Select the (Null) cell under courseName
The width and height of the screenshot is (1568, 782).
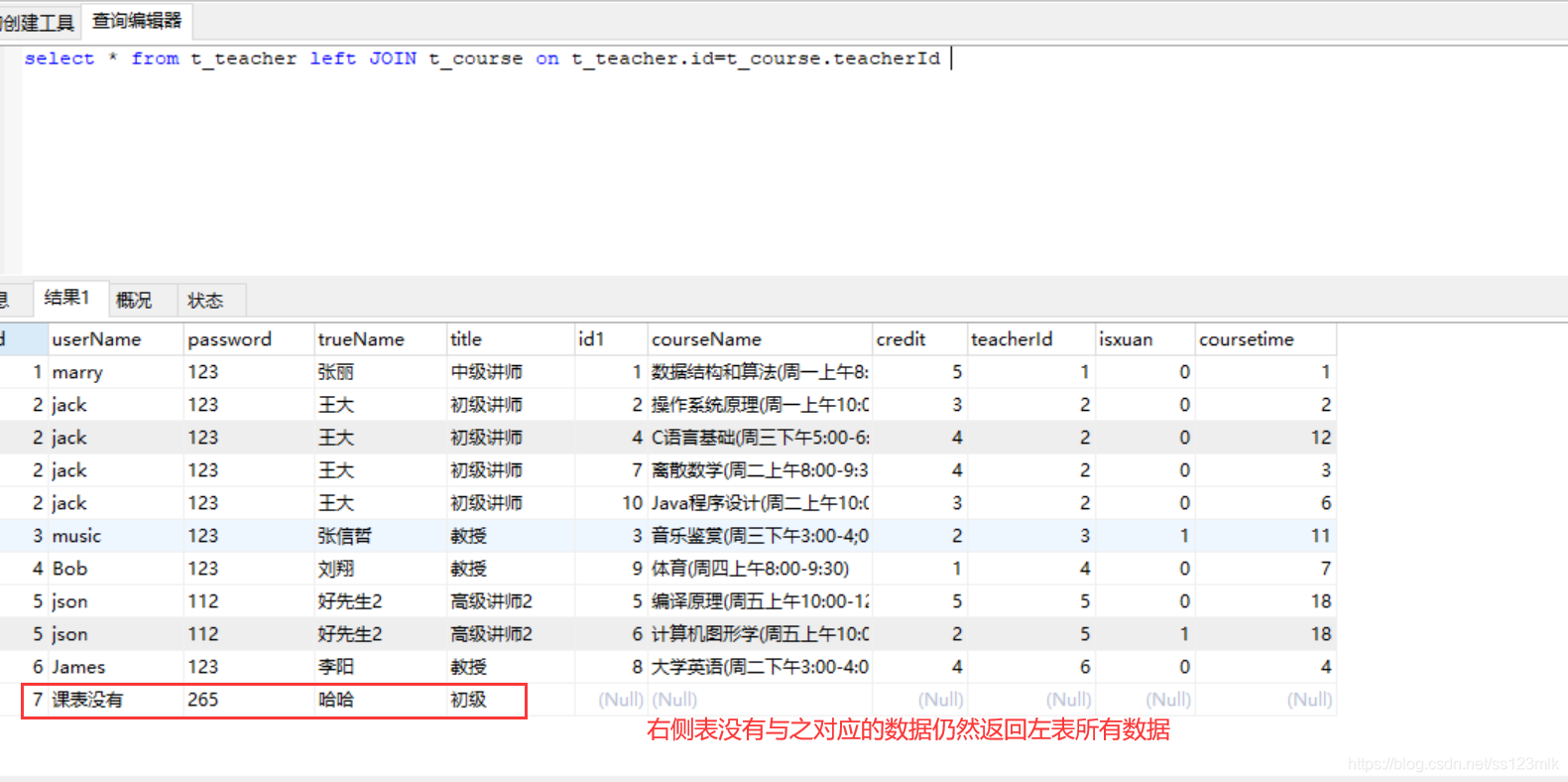760,700
